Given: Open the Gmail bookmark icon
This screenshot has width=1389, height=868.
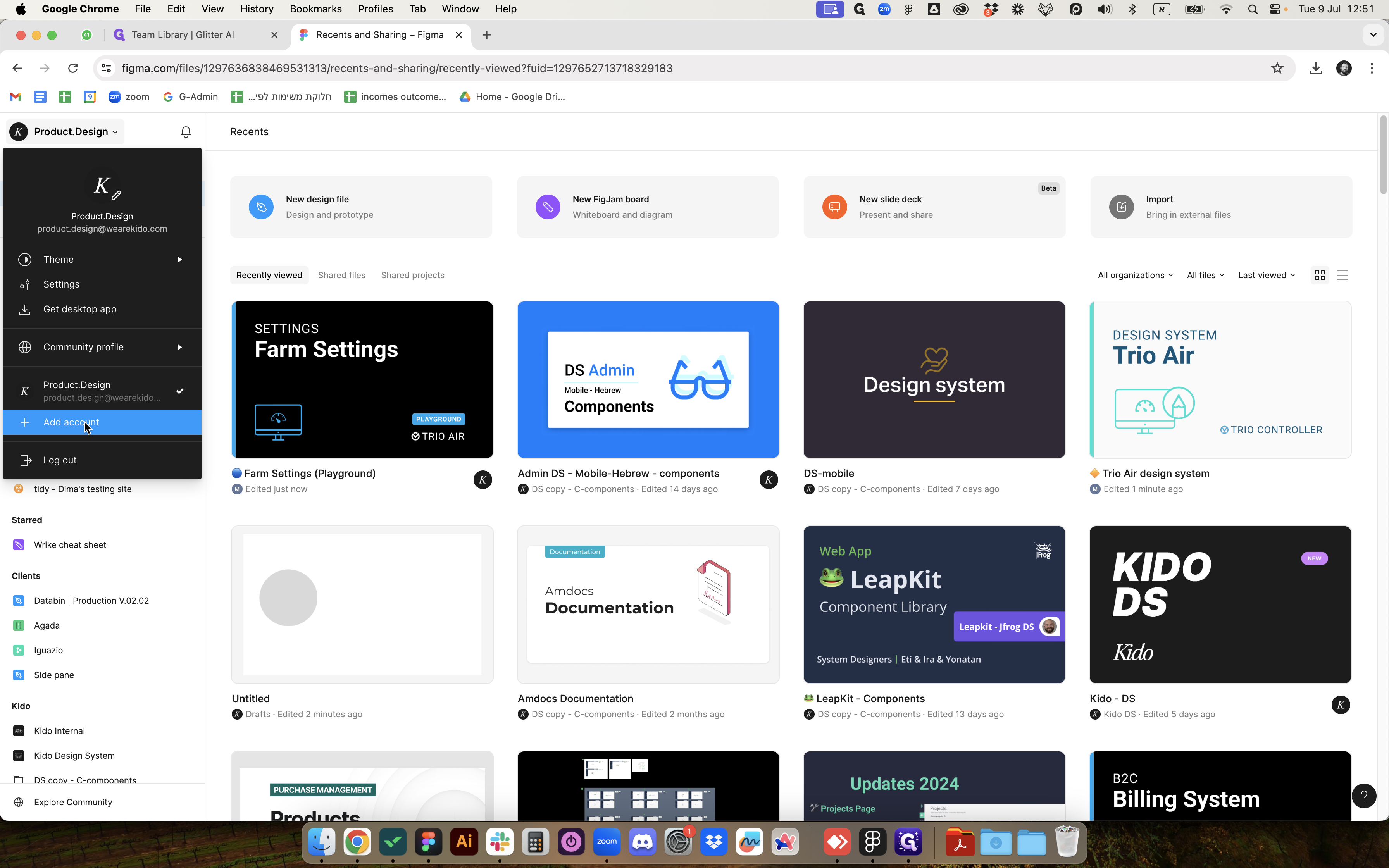Looking at the screenshot, I should [16, 96].
